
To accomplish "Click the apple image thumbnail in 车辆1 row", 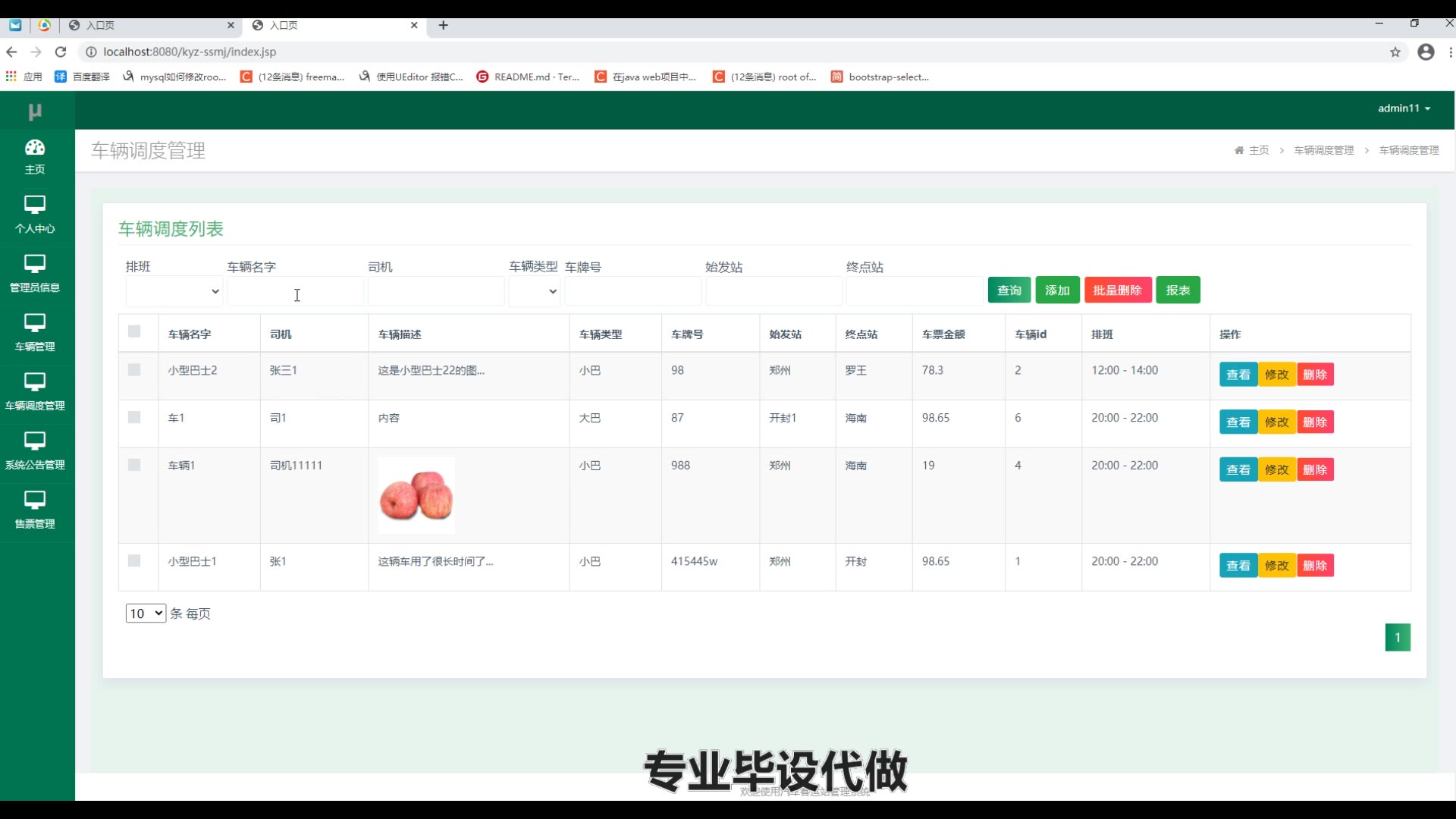I will [x=416, y=494].
